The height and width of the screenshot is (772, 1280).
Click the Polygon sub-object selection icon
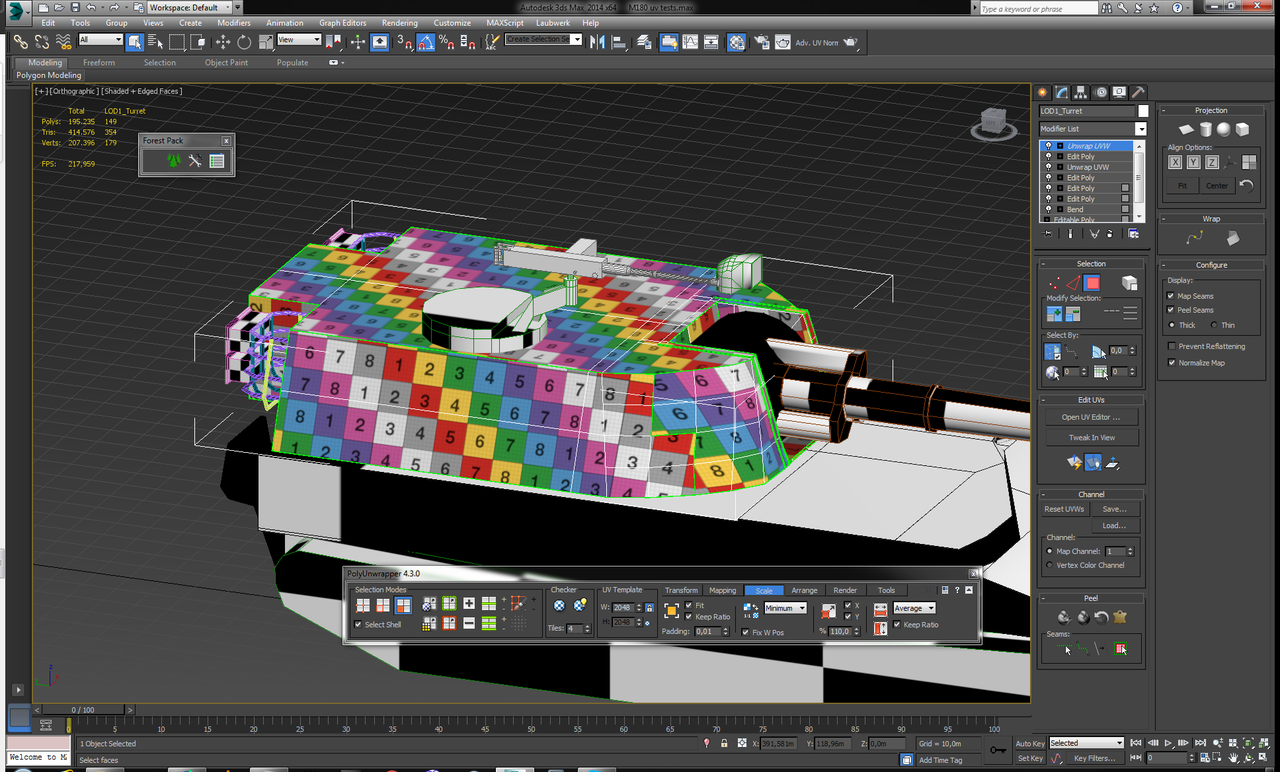1092,283
